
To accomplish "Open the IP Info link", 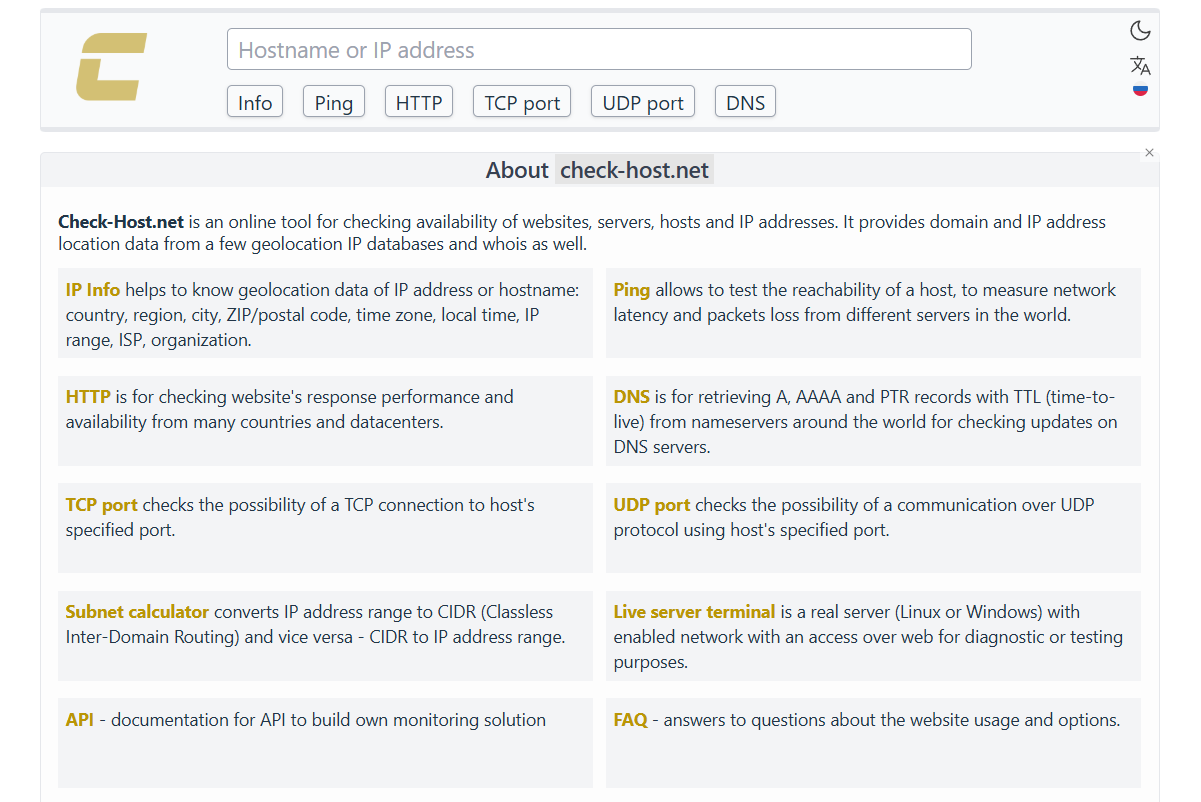I will pyautogui.click(x=93, y=290).
